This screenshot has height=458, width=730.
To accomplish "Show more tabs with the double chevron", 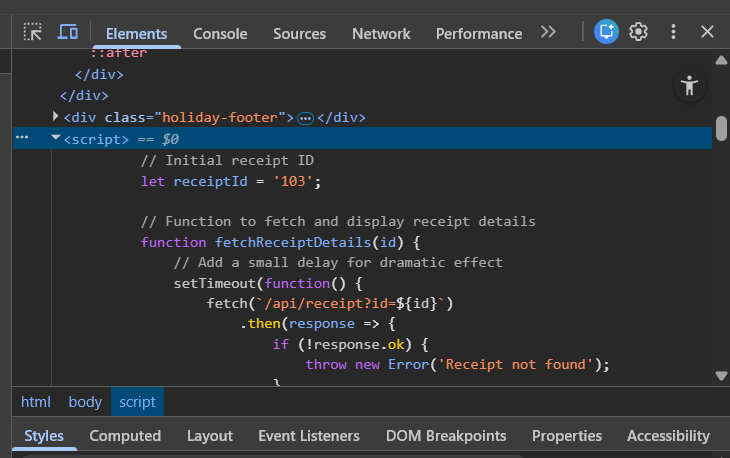I will tap(548, 32).
